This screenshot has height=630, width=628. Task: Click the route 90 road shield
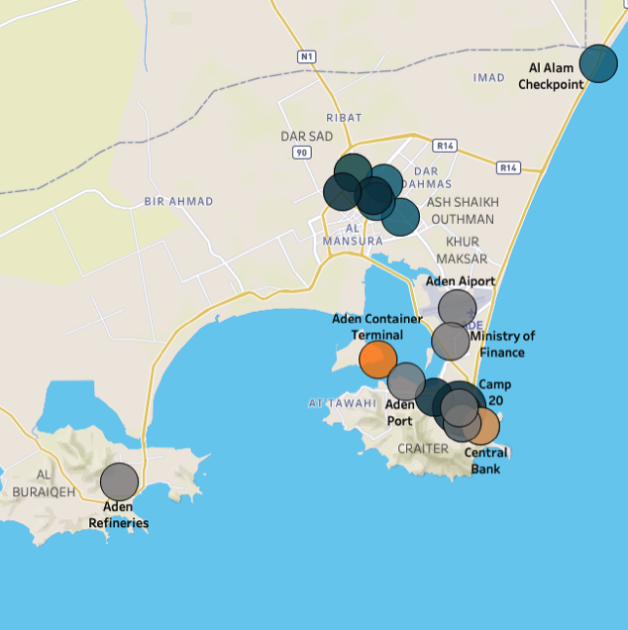[x=301, y=152]
